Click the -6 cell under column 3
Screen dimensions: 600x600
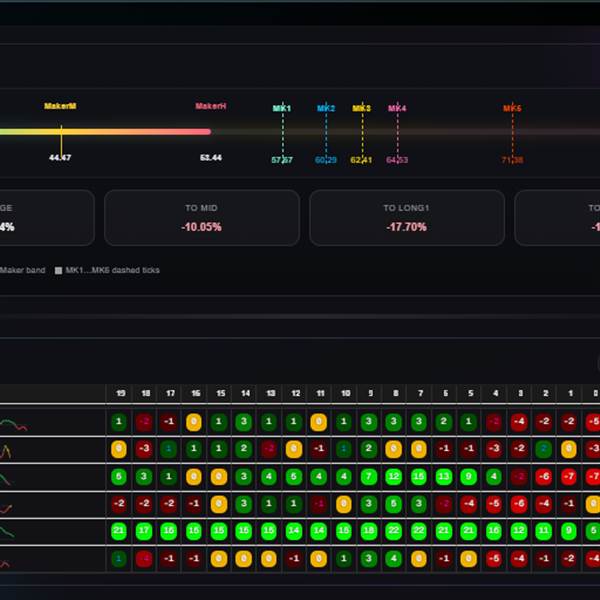(519, 504)
